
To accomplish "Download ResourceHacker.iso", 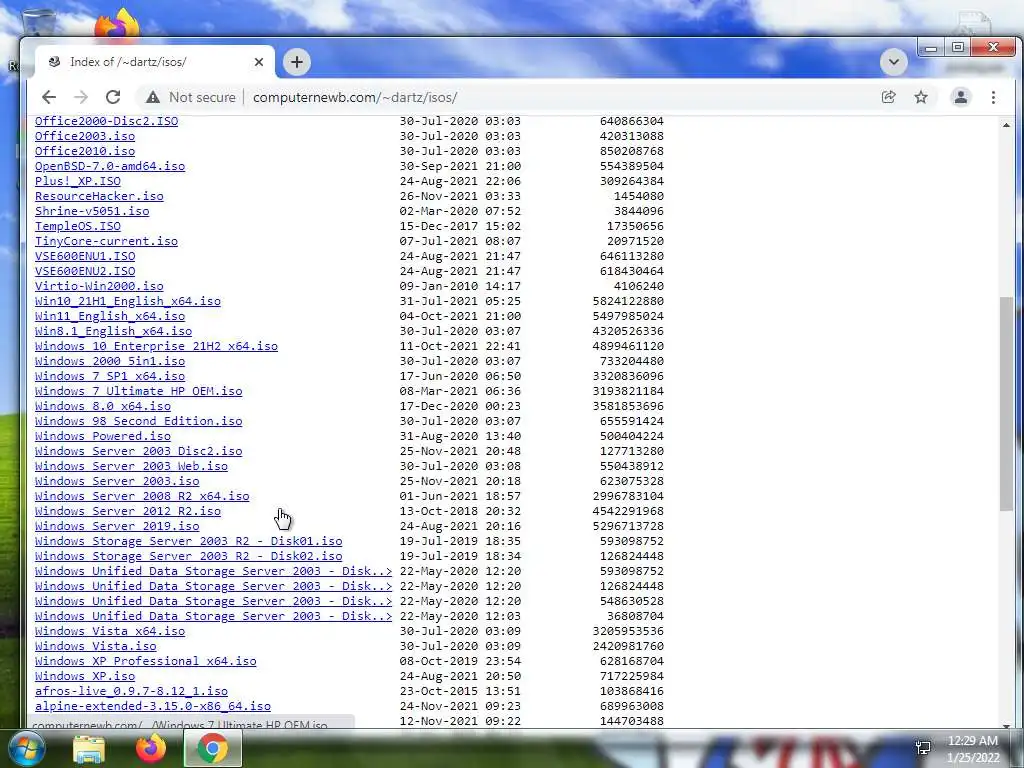I will coord(99,196).
